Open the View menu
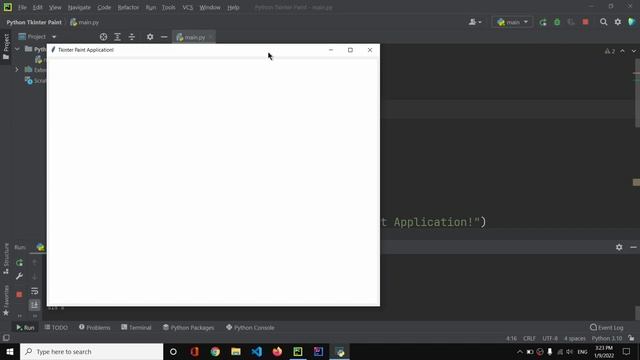Screen dimensions: 640x360 pyautogui.click(x=55, y=7)
